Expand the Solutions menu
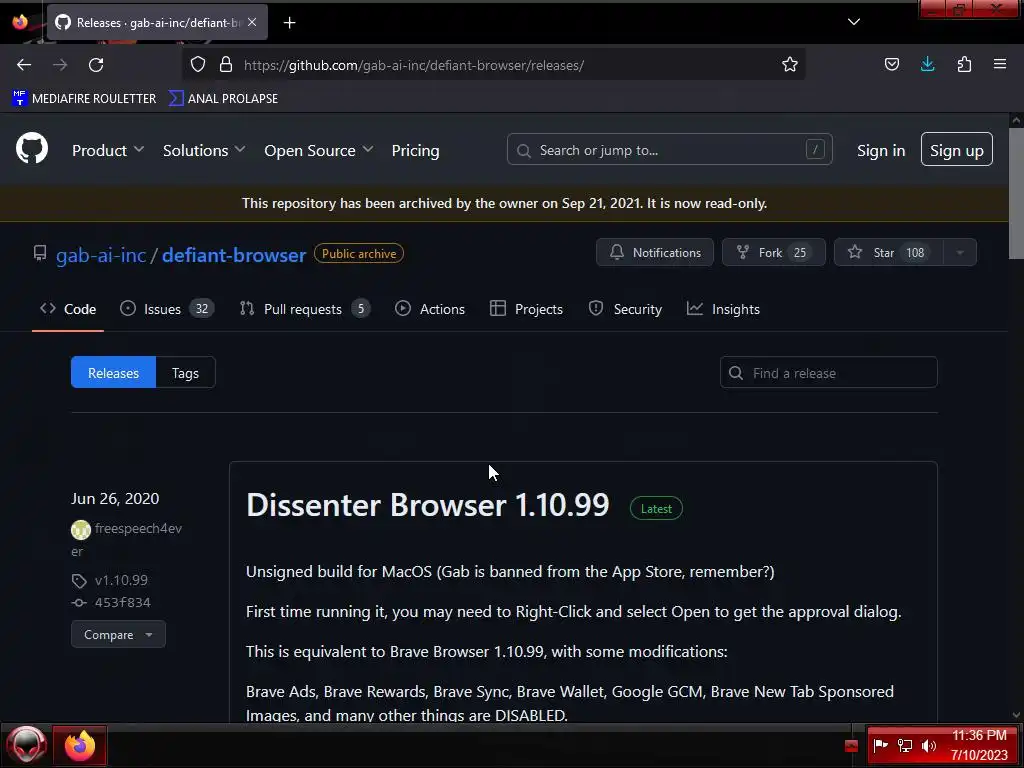Viewport: 1024px width, 768px height. pos(204,150)
